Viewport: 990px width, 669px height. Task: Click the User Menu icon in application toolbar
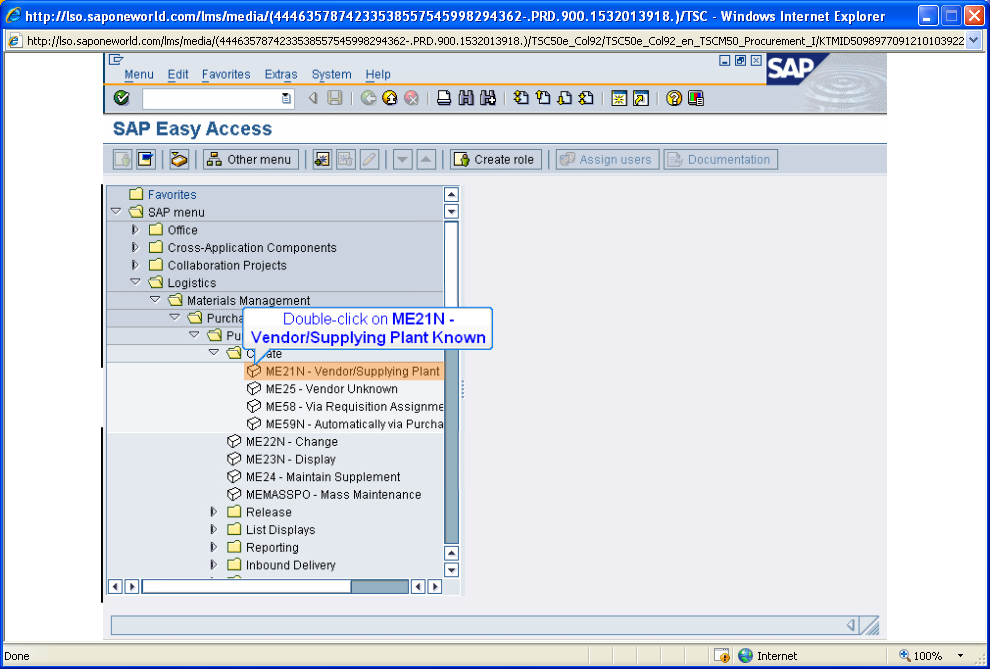click(122, 160)
